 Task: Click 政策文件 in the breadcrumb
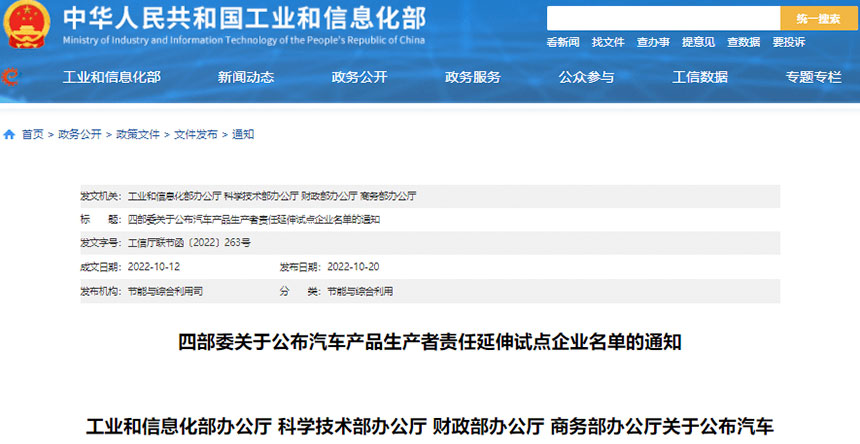[138, 134]
